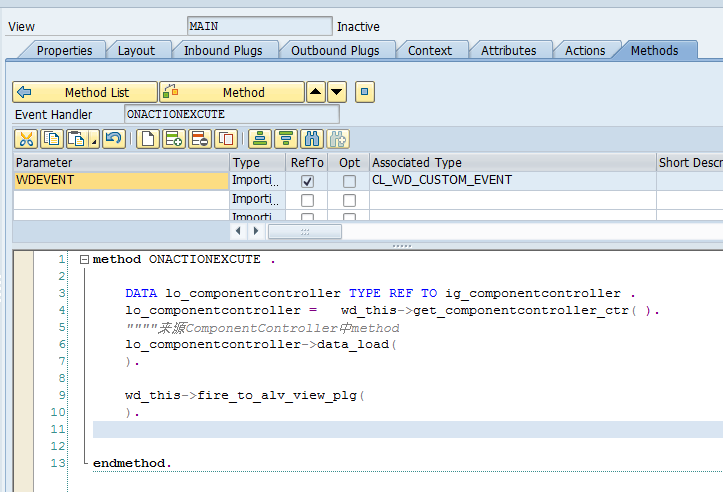This screenshot has width=723, height=492.
Task: Click the blue square toggle display button
Action: (x=364, y=92)
